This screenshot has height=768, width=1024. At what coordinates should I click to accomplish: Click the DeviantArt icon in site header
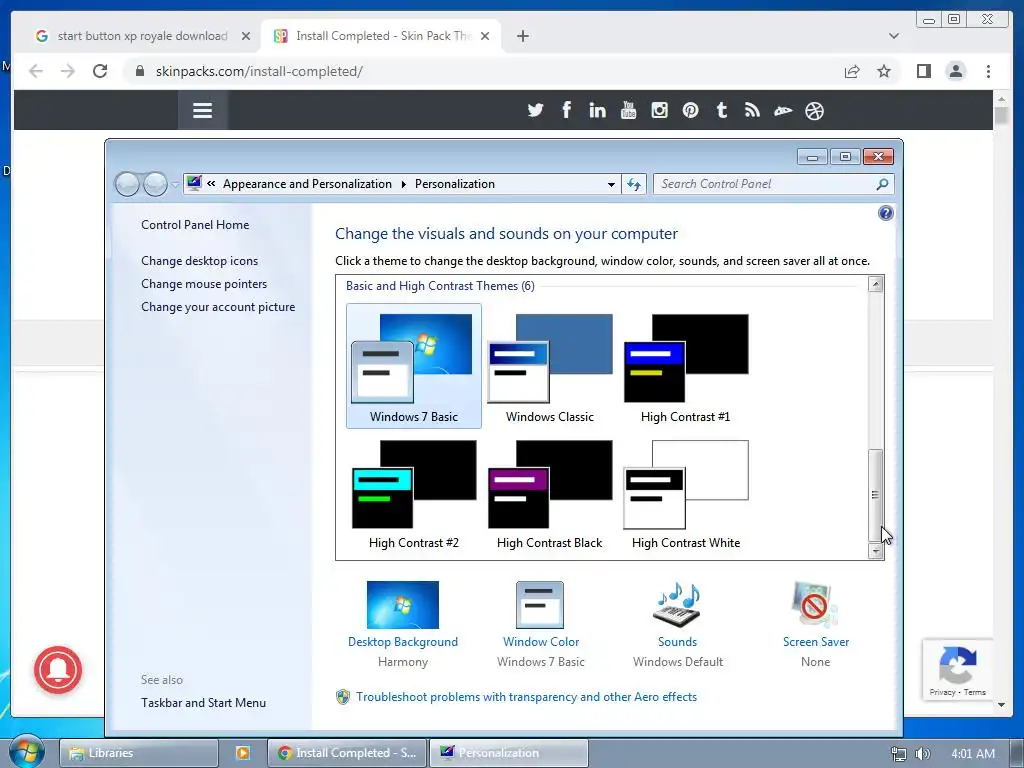(x=783, y=111)
